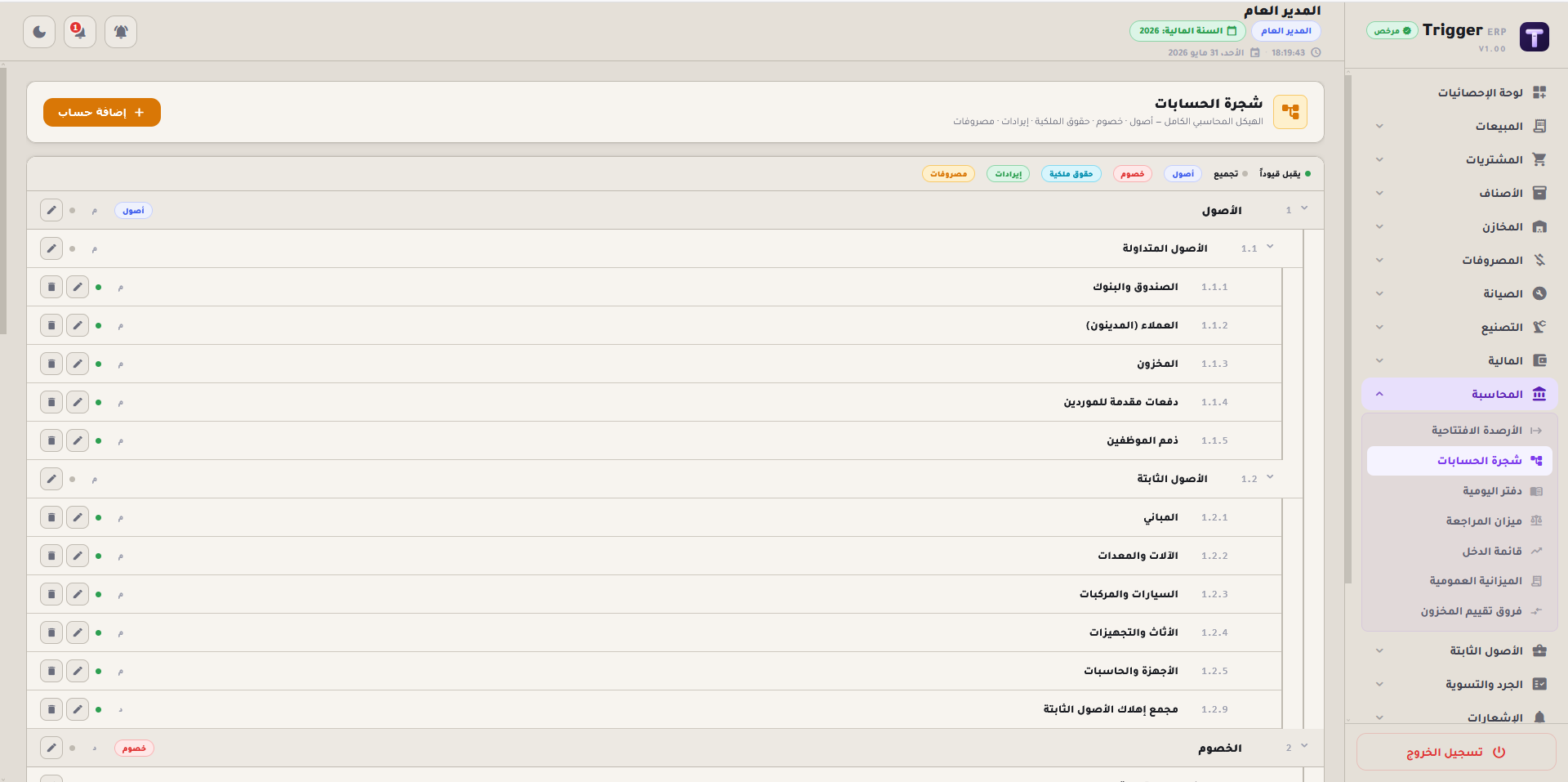Screen dimensions: 1568x782
Task: Click خصوم red legend chip
Action: coord(1133,174)
